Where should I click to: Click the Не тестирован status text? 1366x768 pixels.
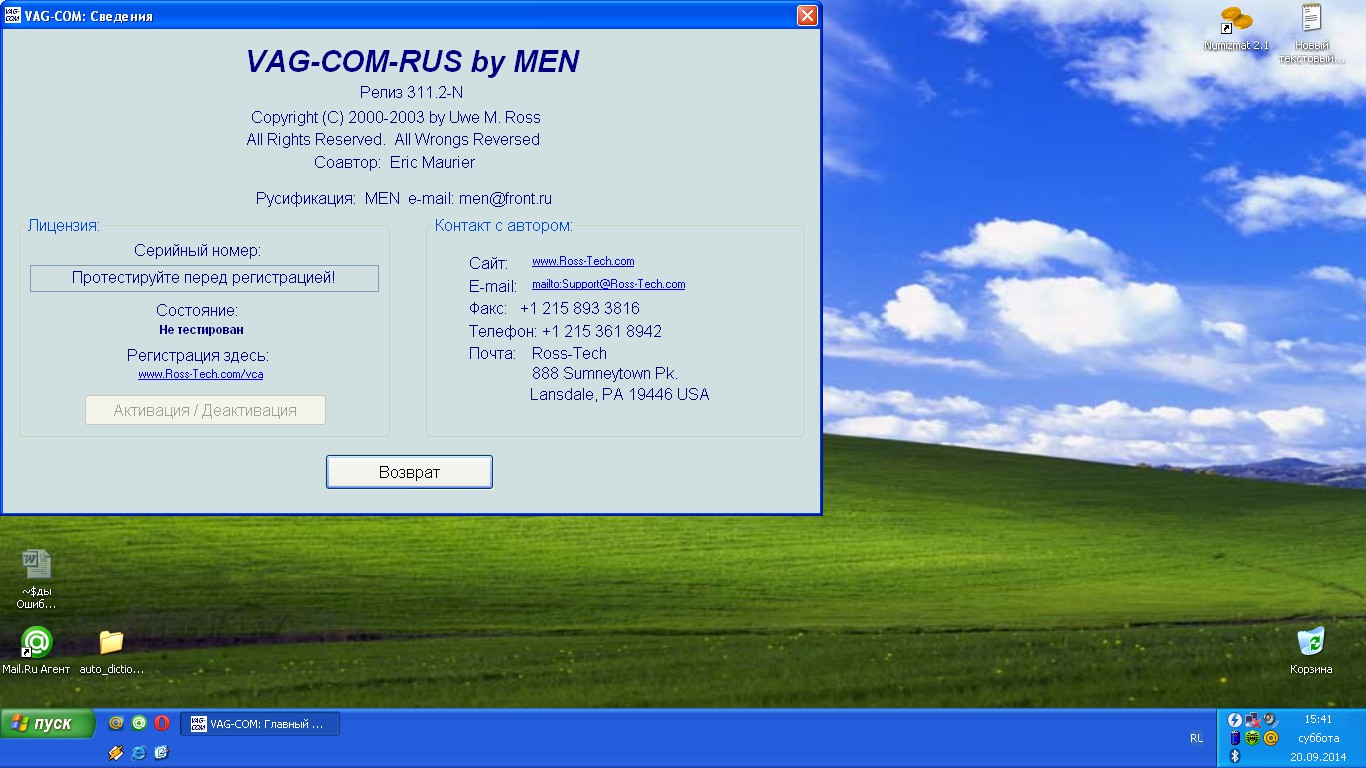click(201, 329)
